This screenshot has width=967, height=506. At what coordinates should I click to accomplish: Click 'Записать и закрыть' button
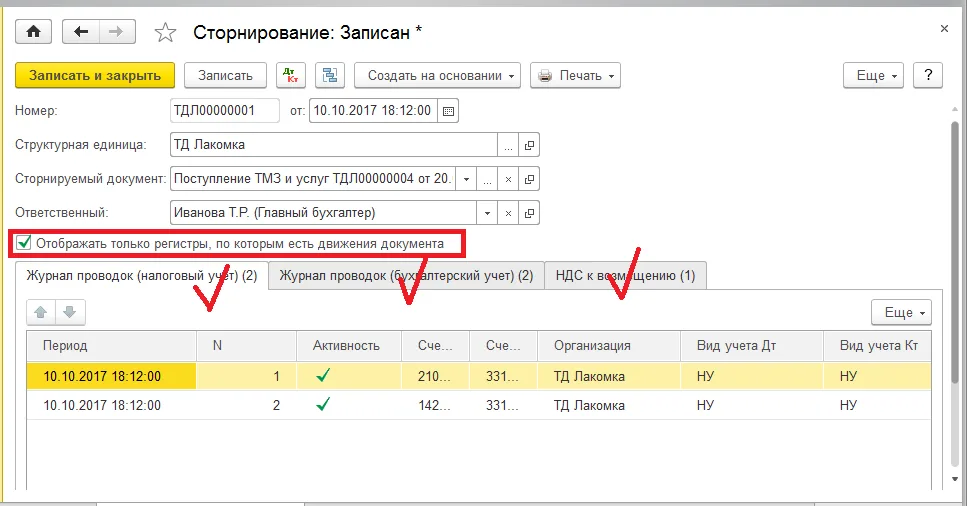95,75
